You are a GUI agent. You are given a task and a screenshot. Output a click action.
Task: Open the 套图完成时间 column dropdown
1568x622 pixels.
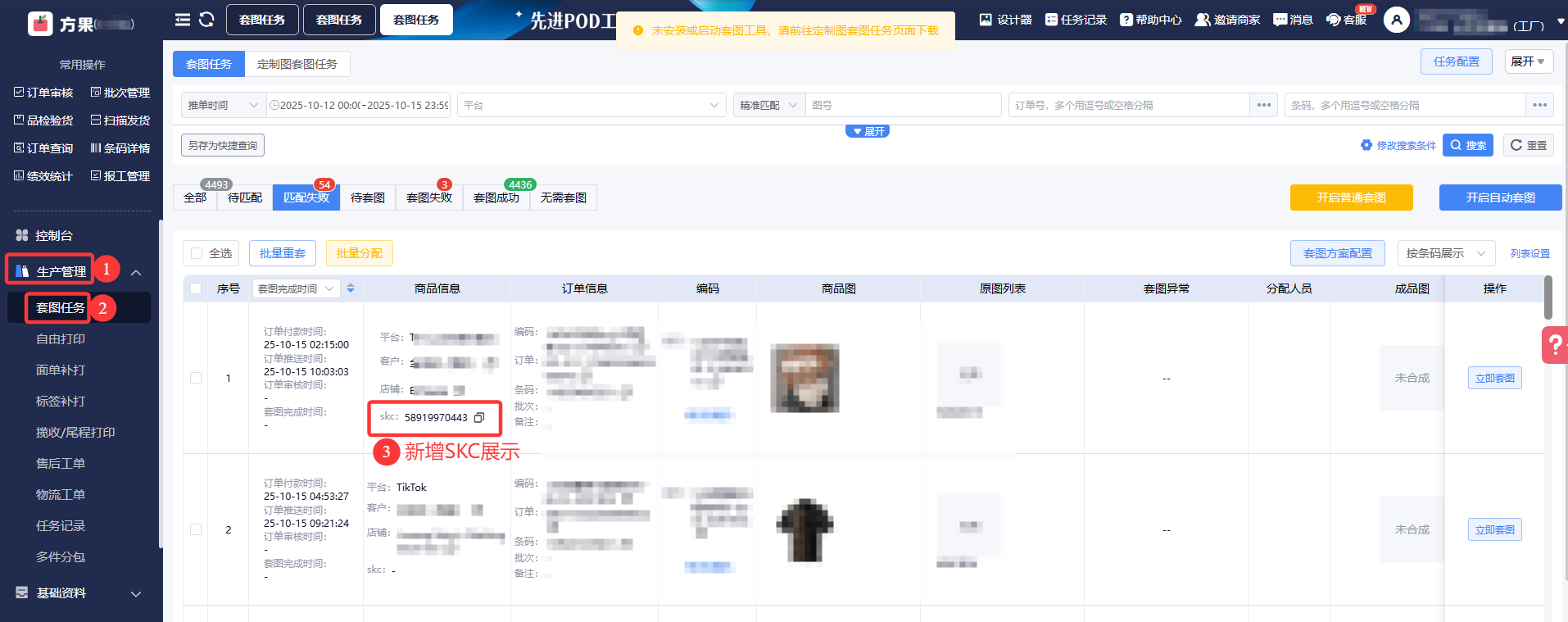(296, 288)
